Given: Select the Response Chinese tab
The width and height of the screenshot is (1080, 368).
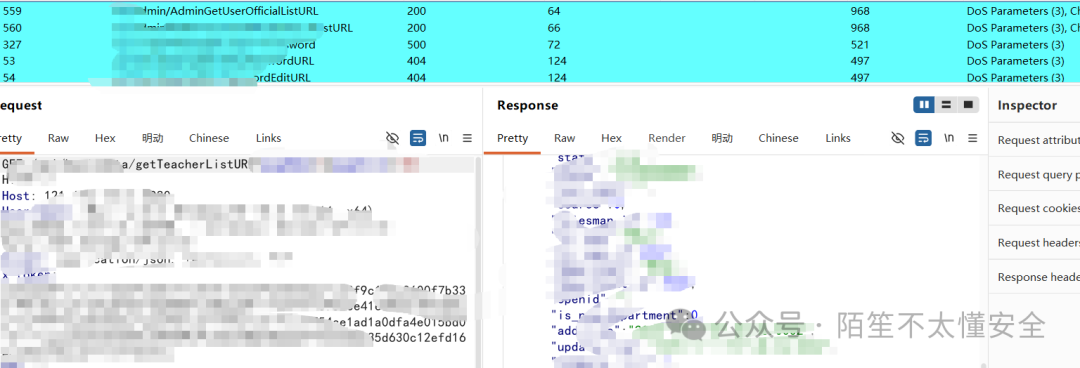Looking at the screenshot, I should (x=778, y=138).
